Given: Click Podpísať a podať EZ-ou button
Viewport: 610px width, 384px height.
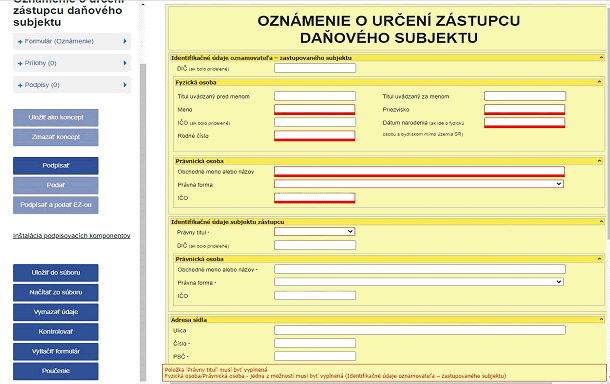Looking at the screenshot, I should click(x=56, y=205).
